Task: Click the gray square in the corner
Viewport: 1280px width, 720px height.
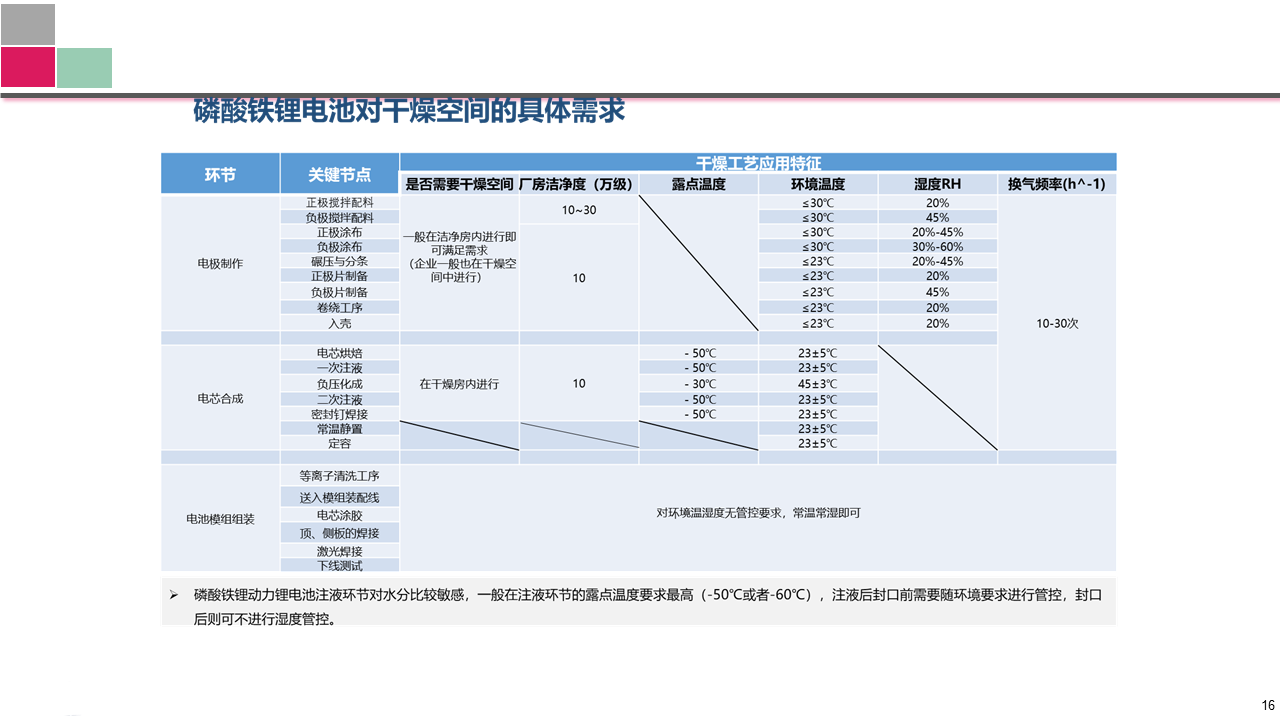Action: 28,25
